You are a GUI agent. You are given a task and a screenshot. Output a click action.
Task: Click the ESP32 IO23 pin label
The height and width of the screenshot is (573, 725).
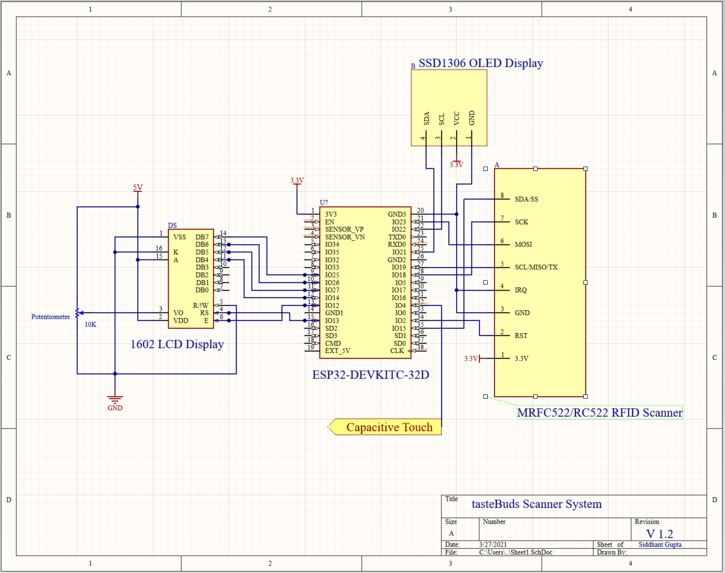click(x=399, y=222)
